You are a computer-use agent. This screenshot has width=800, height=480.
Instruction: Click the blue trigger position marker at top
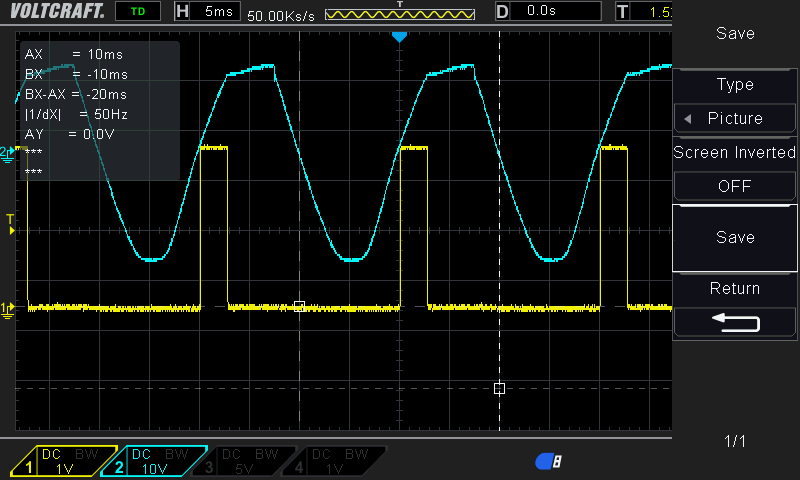[x=399, y=37]
